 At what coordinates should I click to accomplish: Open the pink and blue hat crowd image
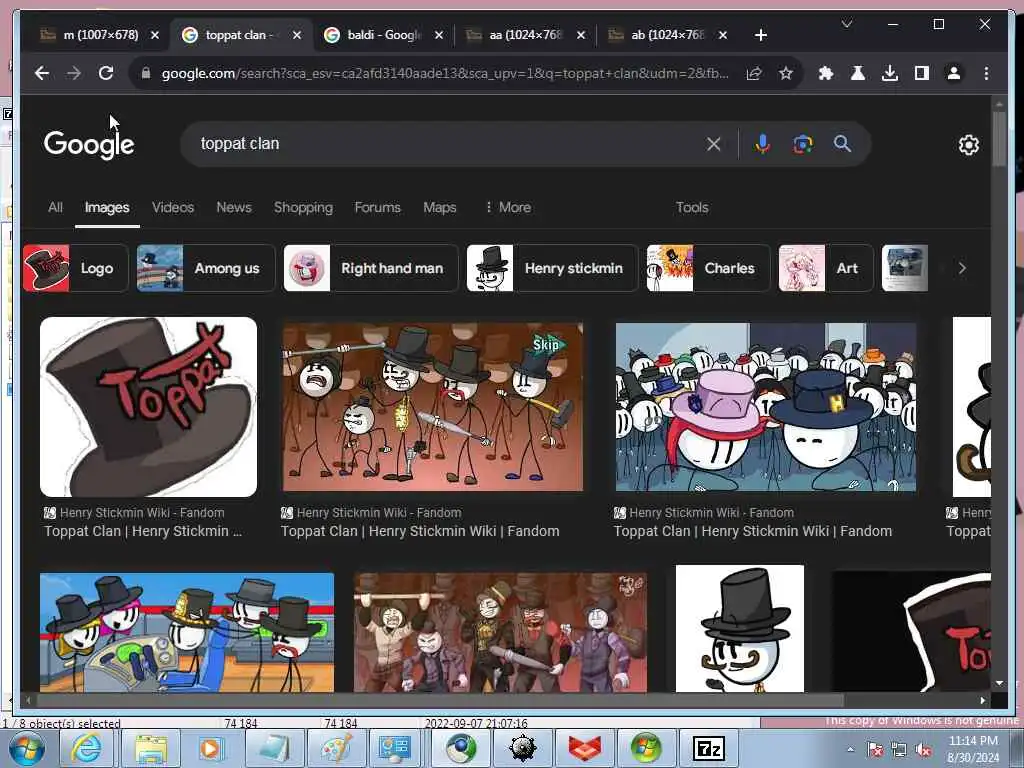click(x=765, y=407)
